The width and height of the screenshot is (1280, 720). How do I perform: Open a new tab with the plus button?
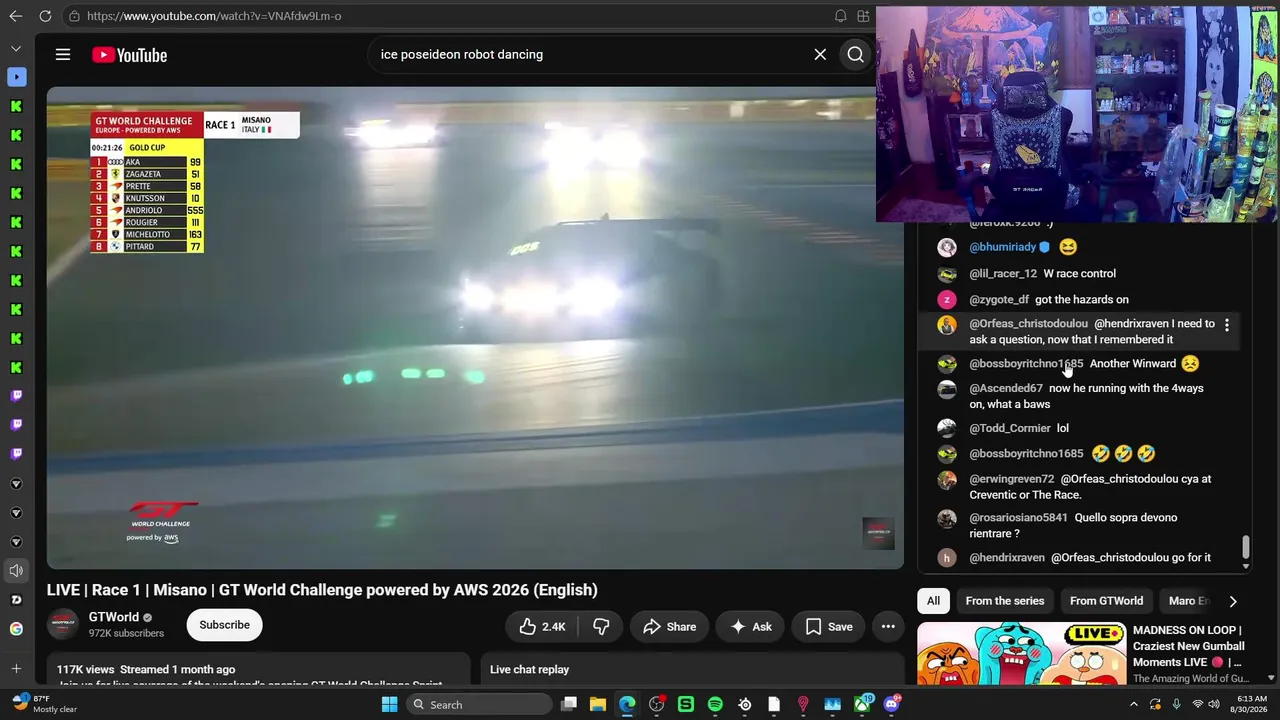pyautogui.click(x=16, y=668)
